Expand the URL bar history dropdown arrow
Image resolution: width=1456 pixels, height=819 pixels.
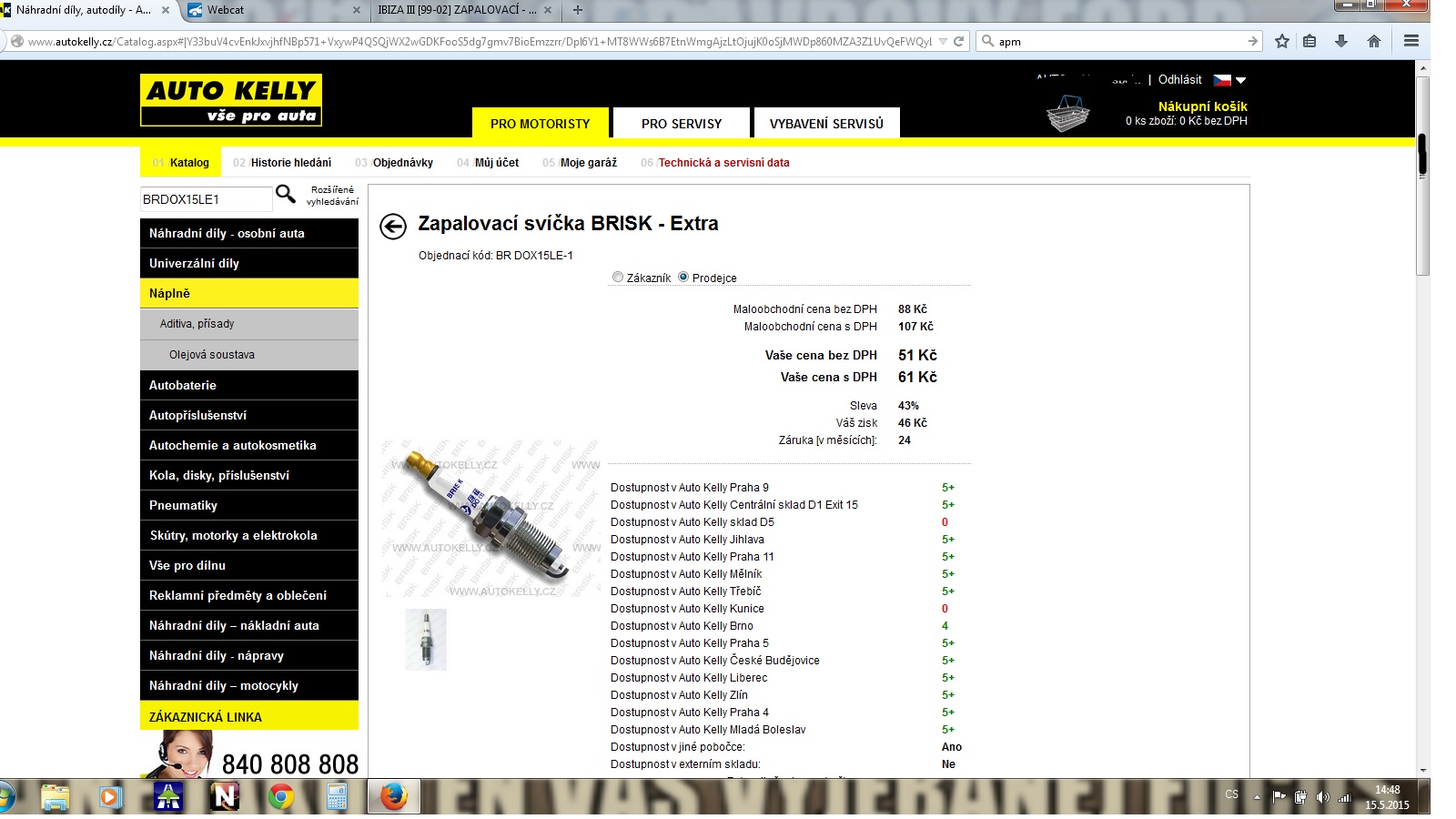pyautogui.click(x=943, y=41)
